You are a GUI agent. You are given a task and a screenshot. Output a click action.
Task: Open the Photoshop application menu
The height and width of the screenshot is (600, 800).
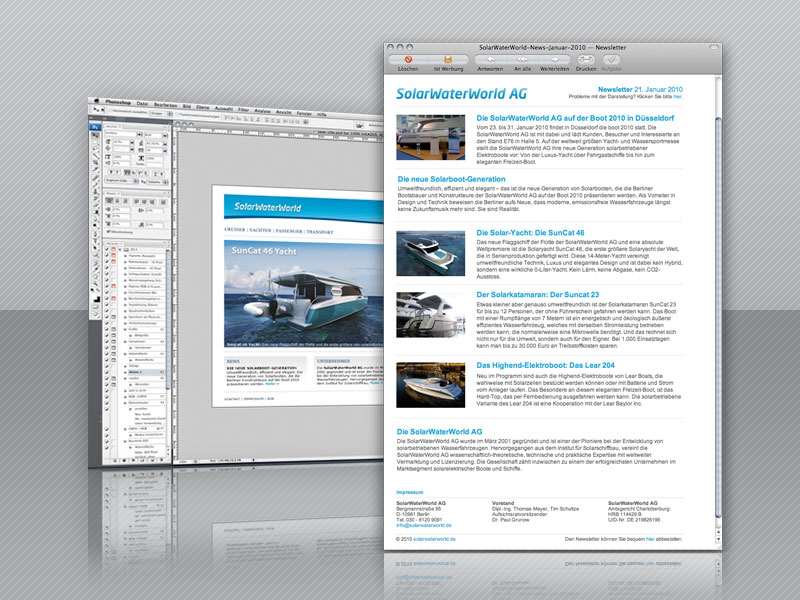point(118,102)
